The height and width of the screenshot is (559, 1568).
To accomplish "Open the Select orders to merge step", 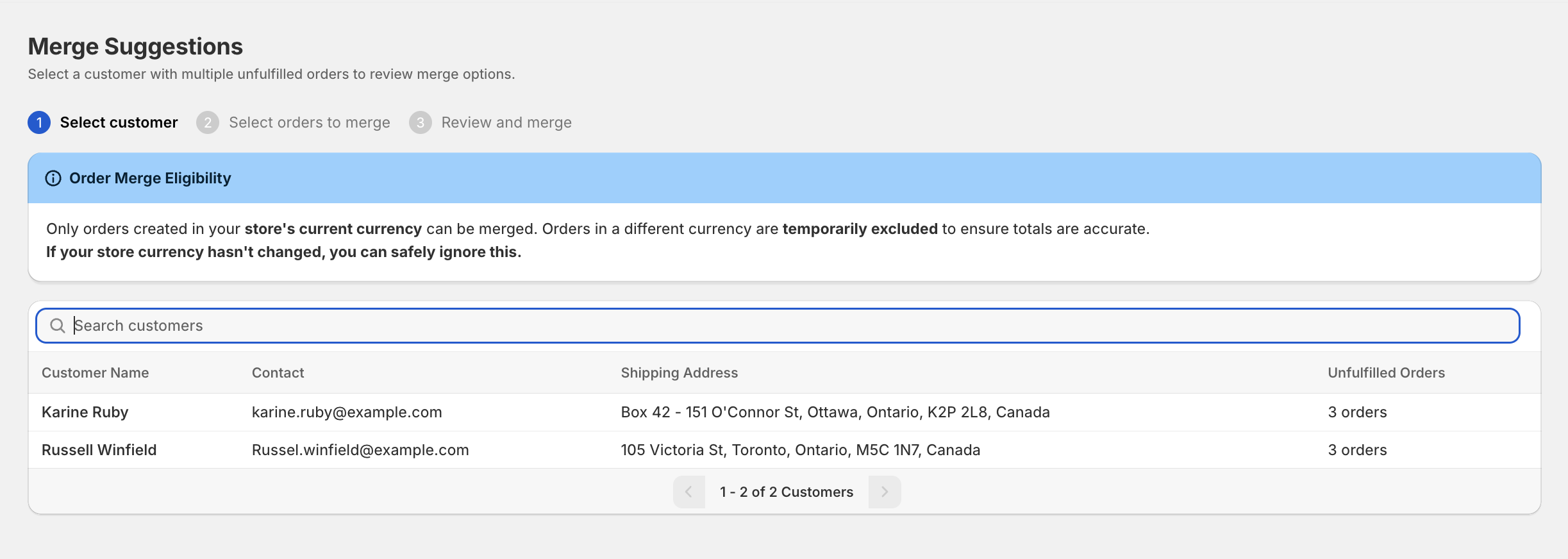I will 309,122.
